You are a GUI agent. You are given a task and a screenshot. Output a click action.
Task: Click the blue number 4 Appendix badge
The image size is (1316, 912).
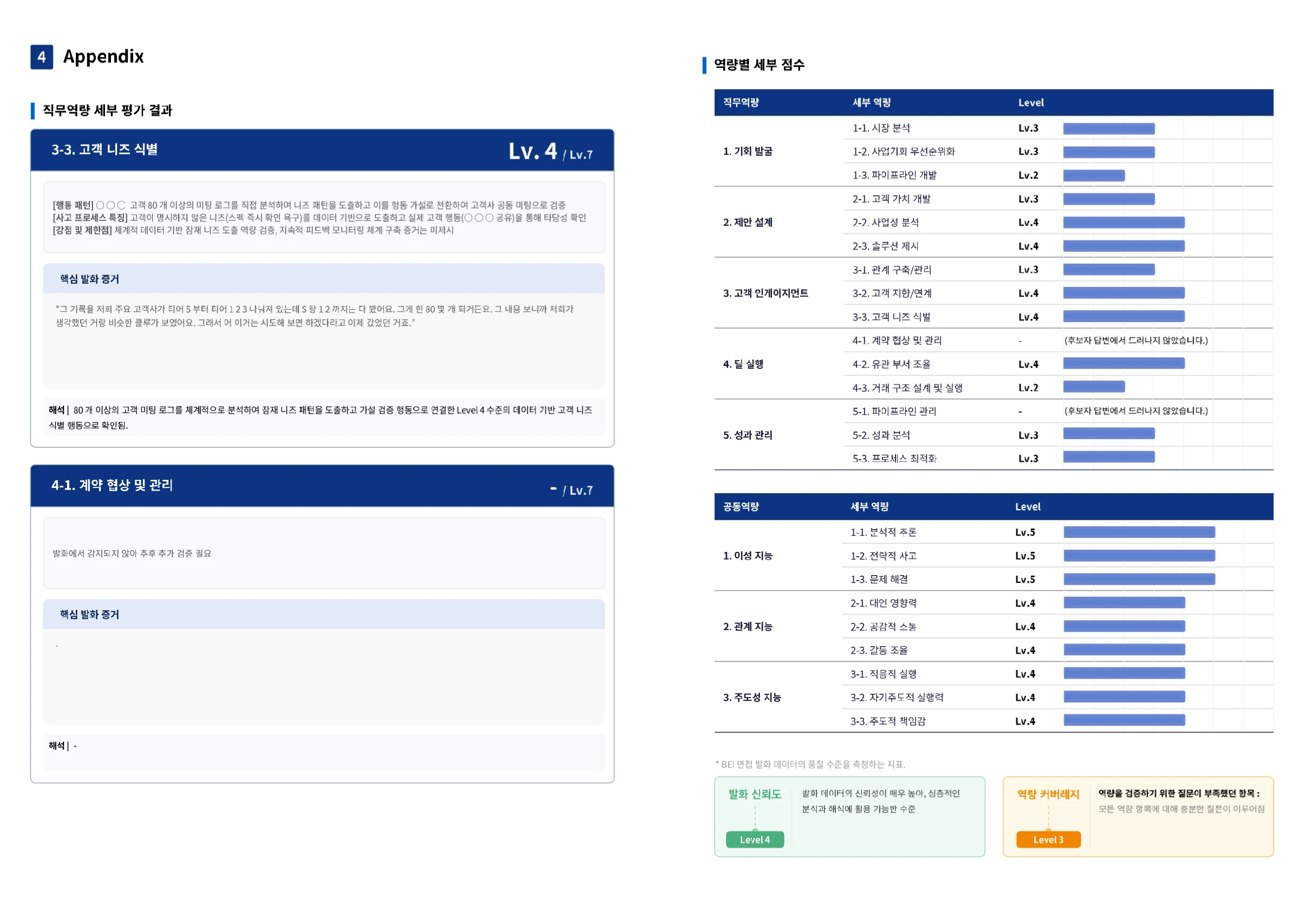[42, 56]
